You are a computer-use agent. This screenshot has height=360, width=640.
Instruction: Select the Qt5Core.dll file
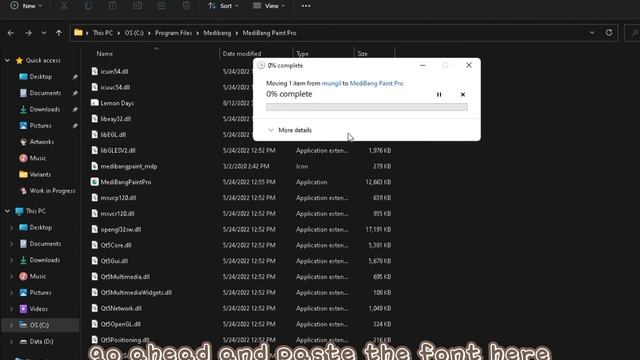tap(116, 245)
